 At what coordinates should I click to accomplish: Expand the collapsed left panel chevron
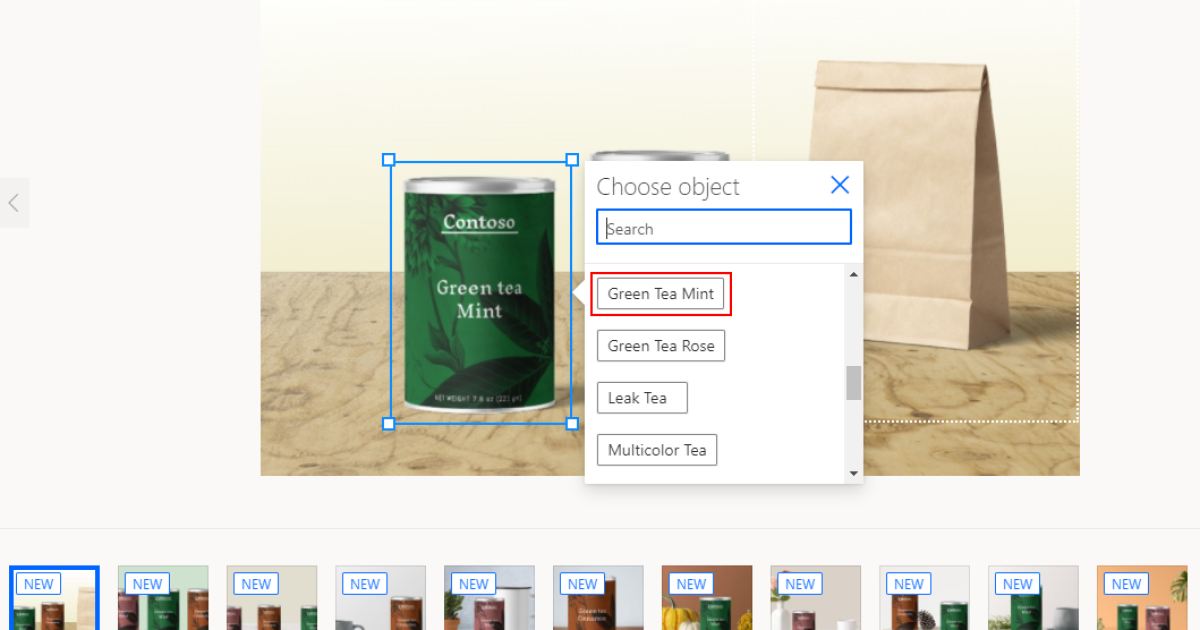pos(14,203)
